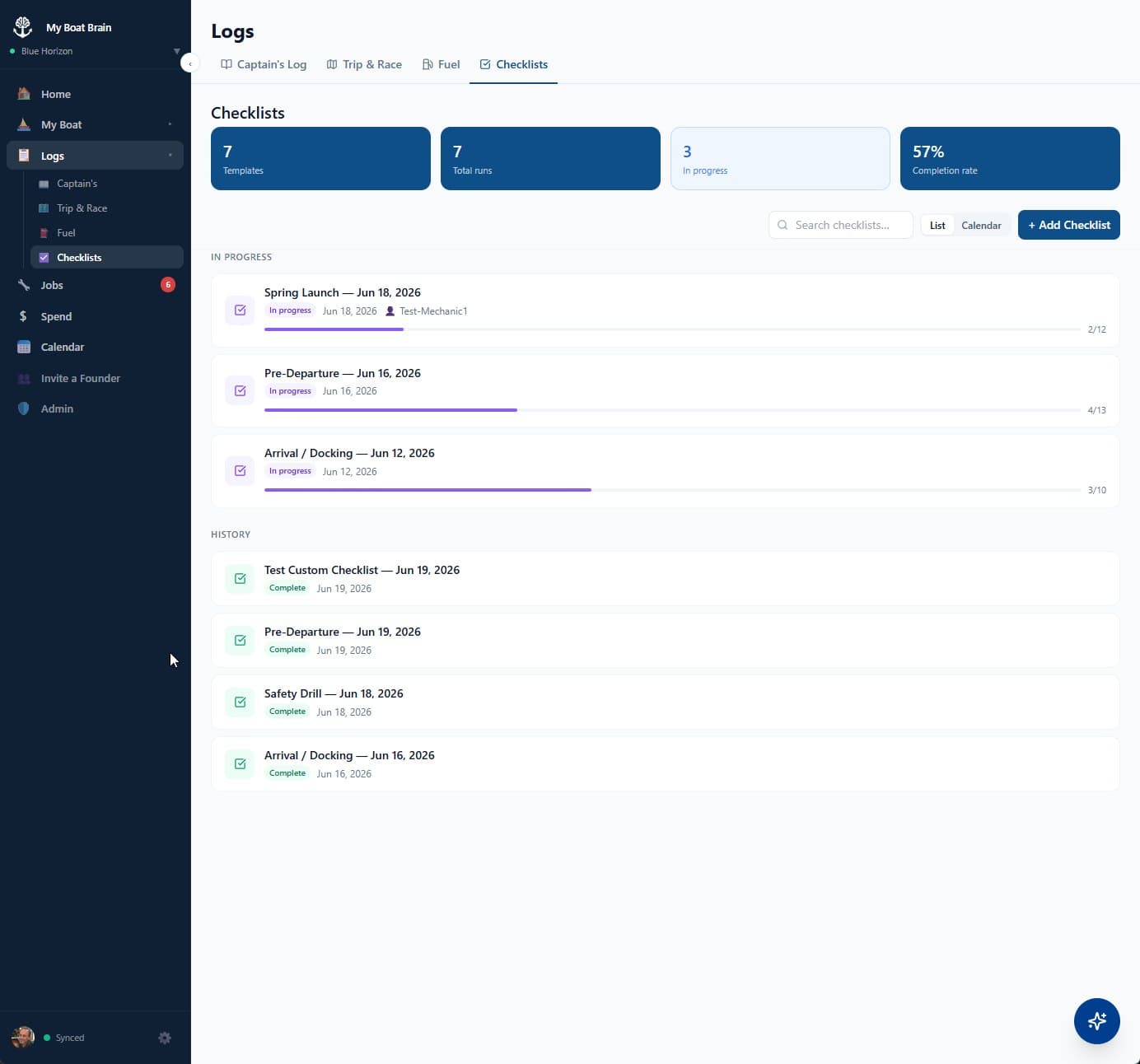This screenshot has width=1140, height=1064.
Task: Open Calendar in the sidebar
Action: (95, 347)
